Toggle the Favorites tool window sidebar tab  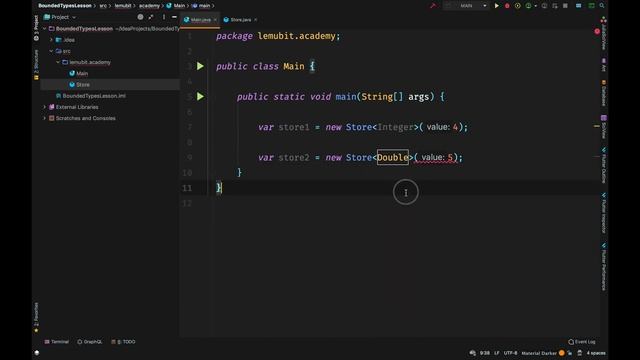(36, 317)
